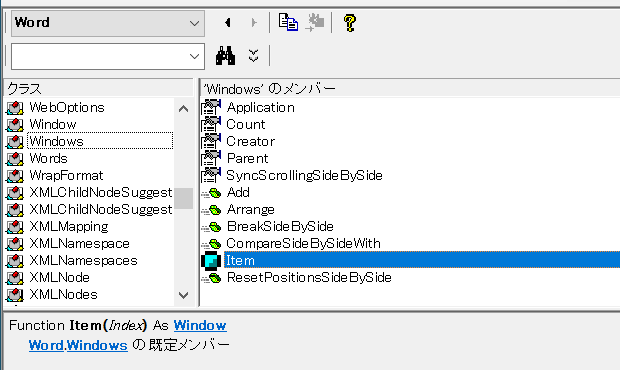
Task: Select the CompareSideBySideWith method
Action: coord(303,243)
